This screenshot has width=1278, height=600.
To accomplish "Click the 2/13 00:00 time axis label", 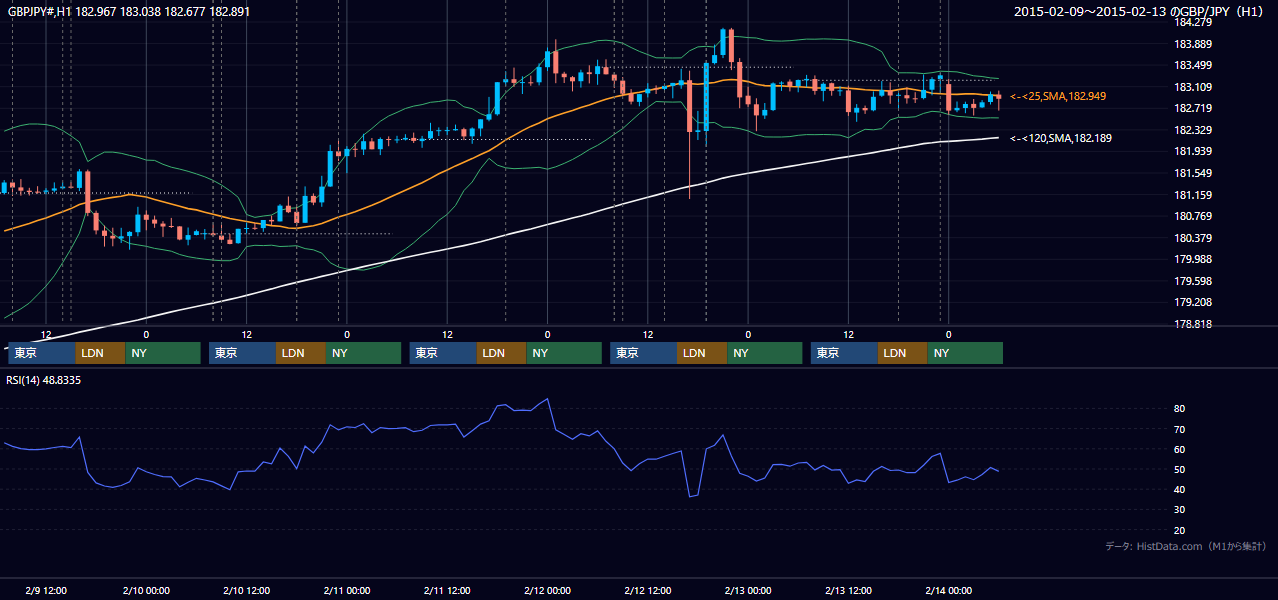I will pyautogui.click(x=748, y=590).
